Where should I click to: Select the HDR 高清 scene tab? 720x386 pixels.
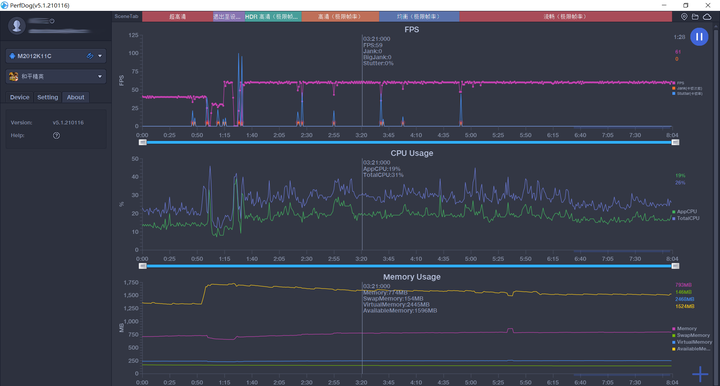[273, 17]
